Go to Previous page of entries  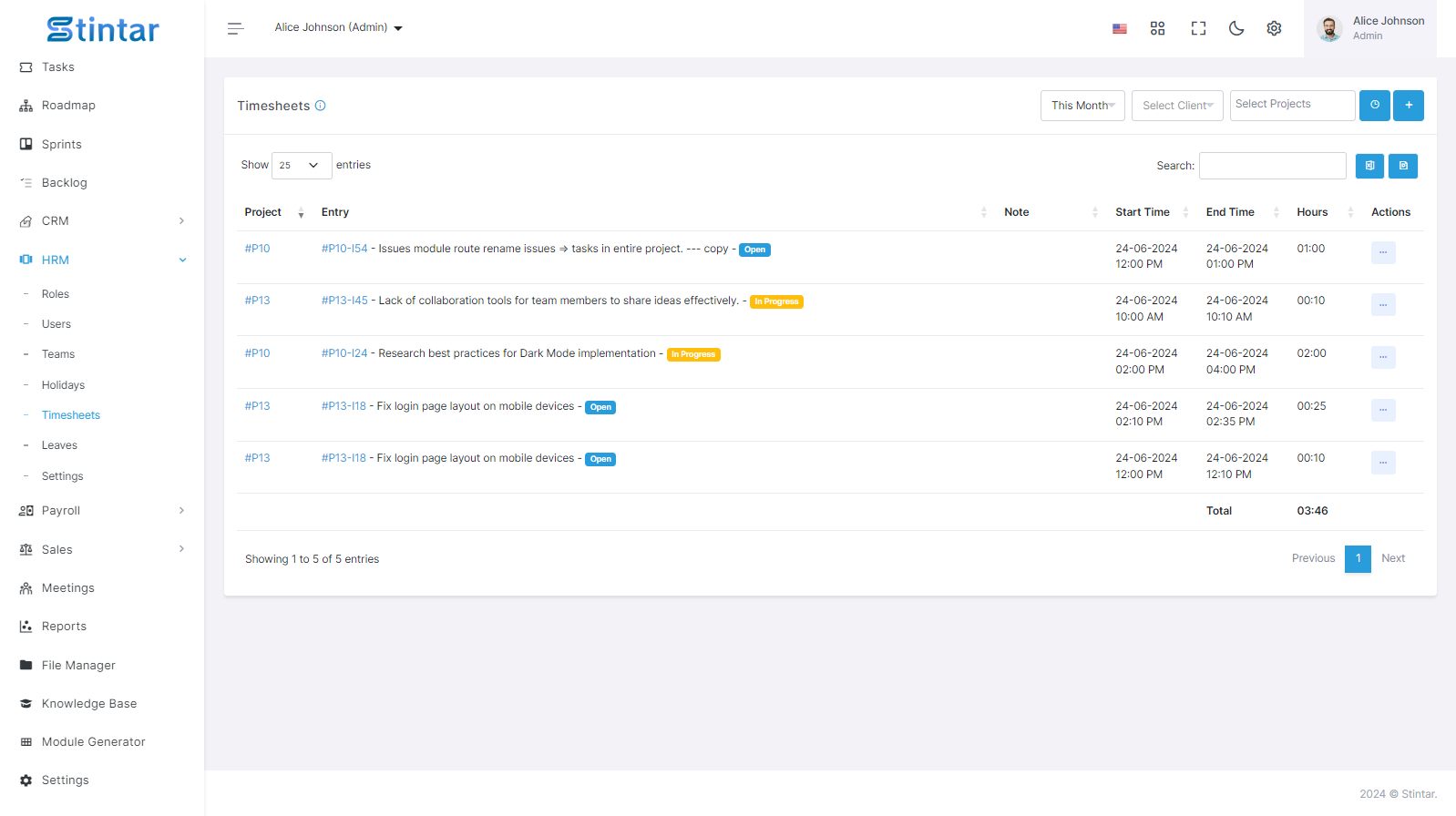tap(1313, 558)
